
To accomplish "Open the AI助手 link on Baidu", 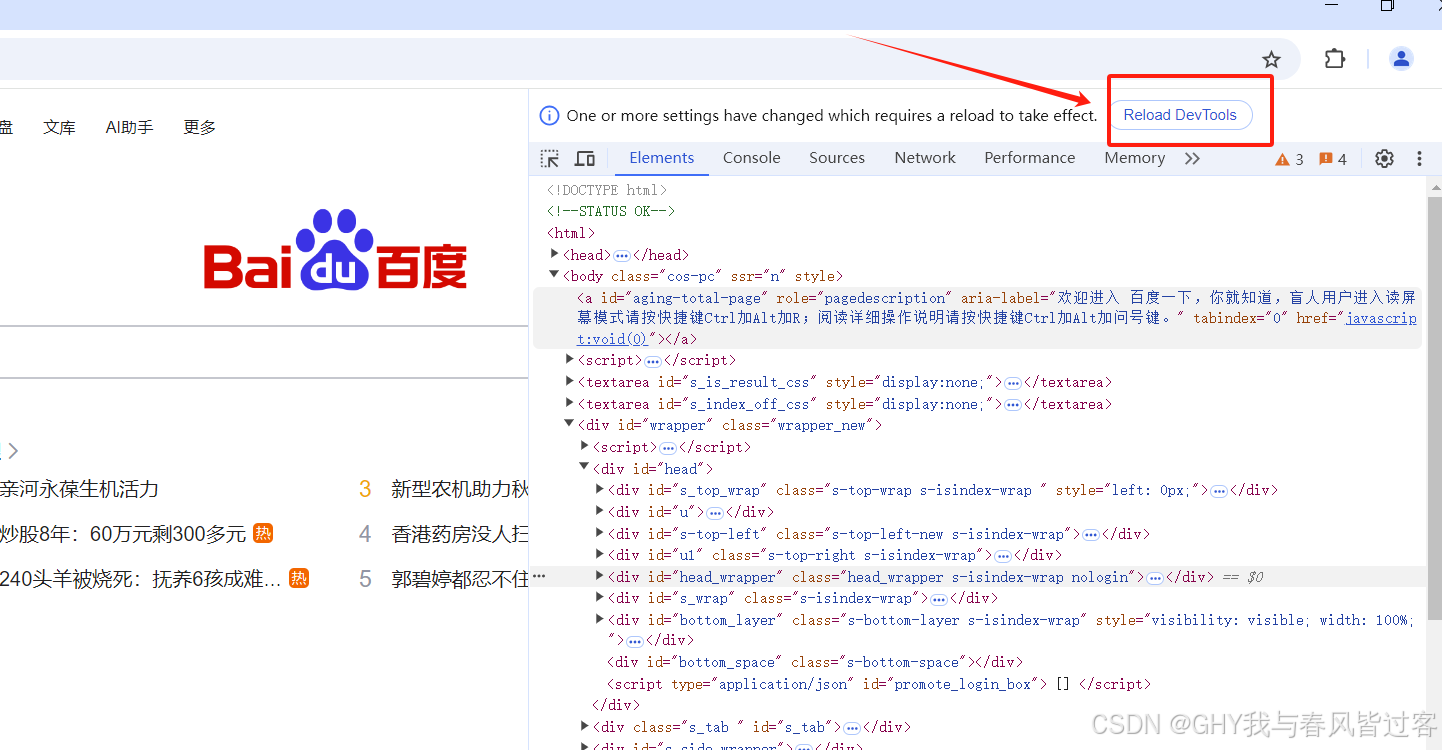I will (x=129, y=127).
